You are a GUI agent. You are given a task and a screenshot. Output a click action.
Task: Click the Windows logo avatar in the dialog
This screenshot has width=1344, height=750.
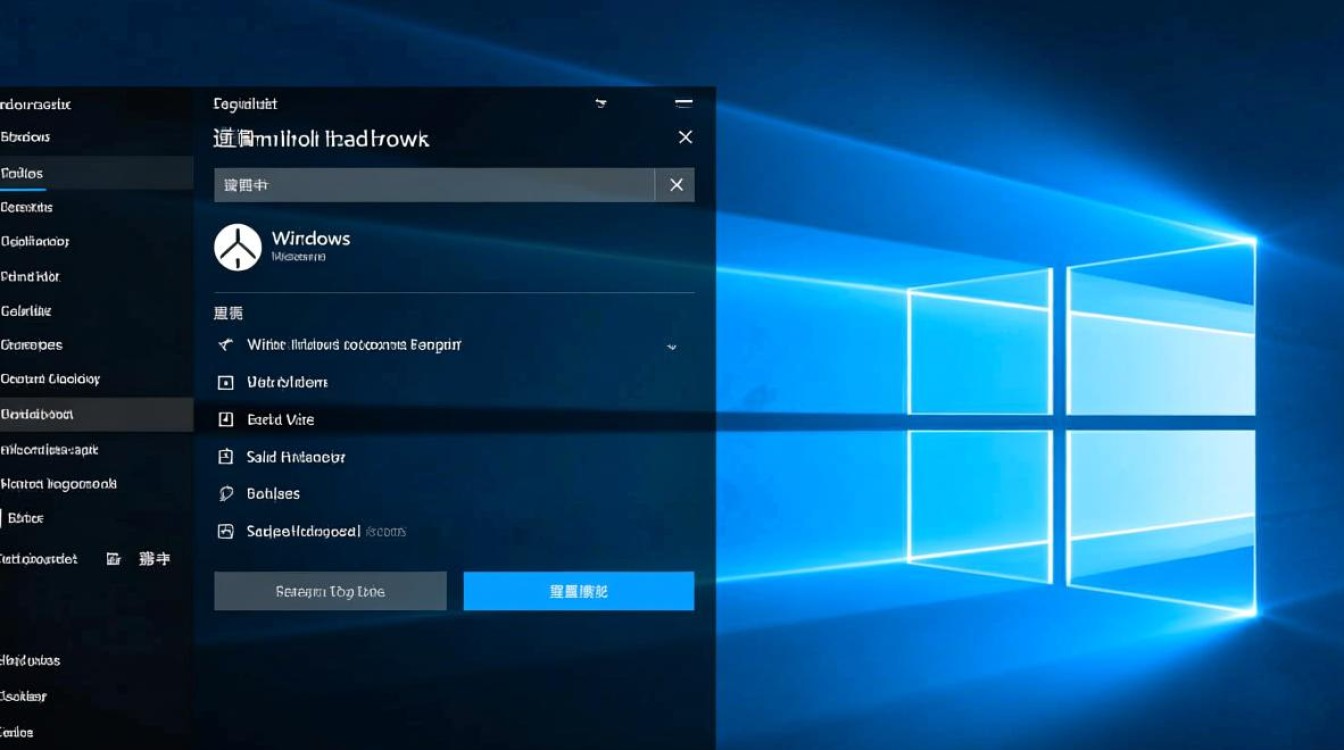point(237,245)
